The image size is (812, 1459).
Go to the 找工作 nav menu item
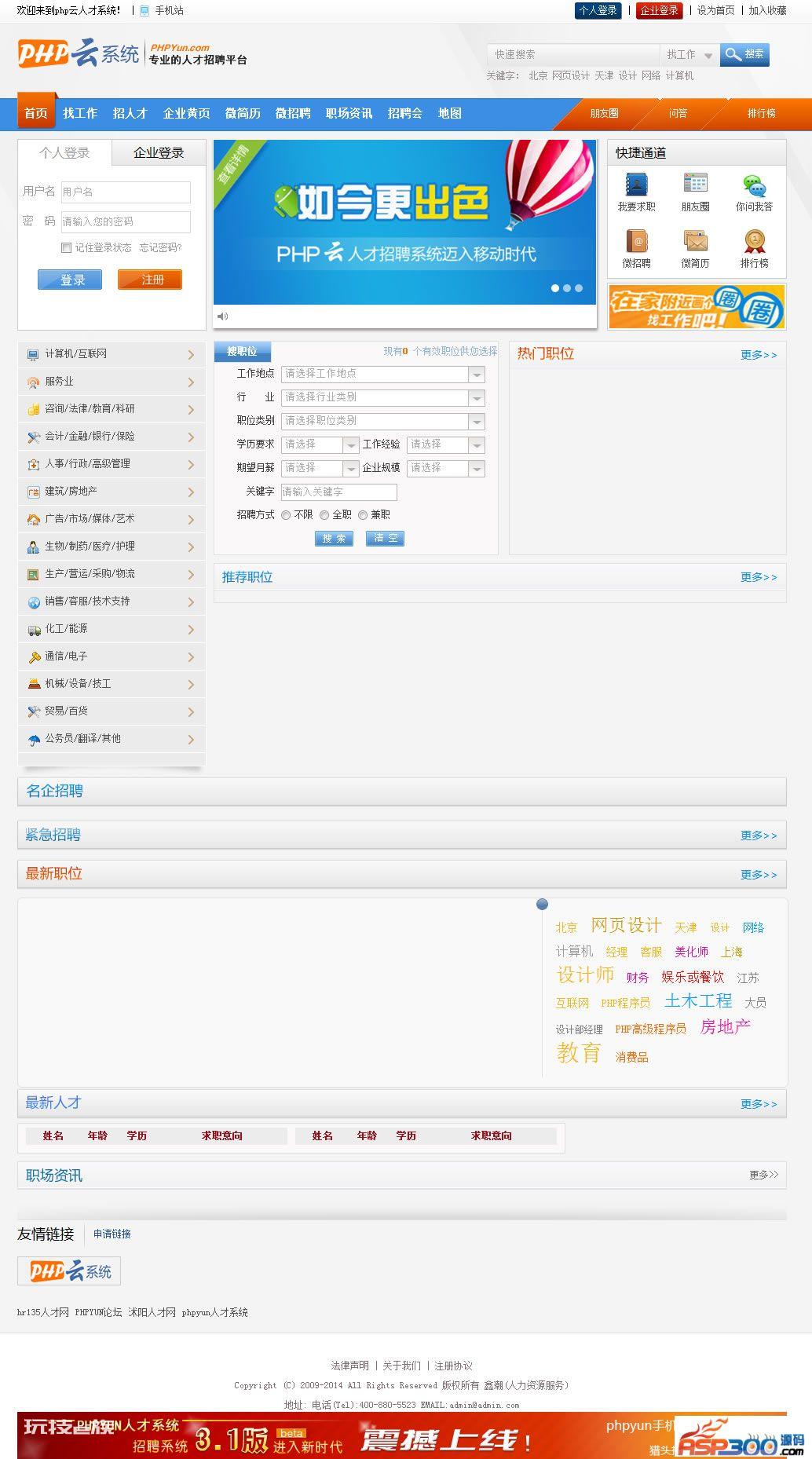pos(80,113)
